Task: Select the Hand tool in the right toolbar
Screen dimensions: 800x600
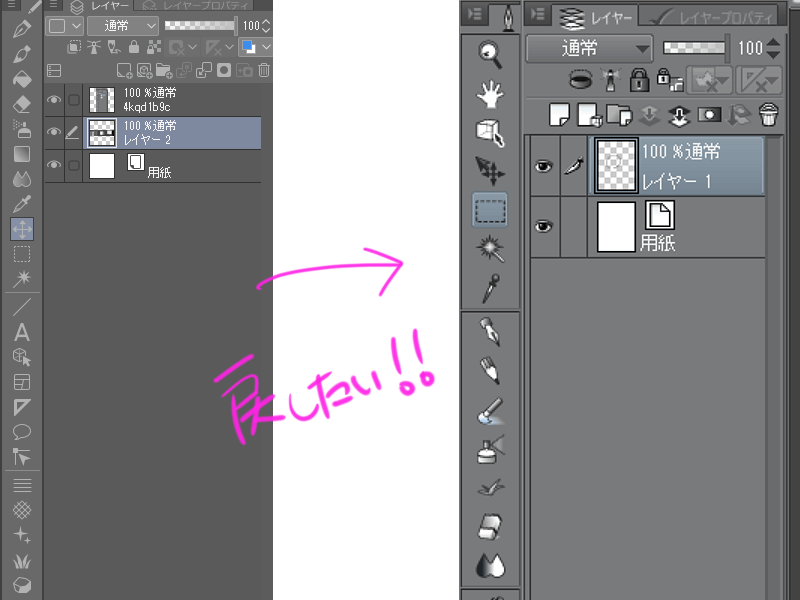Action: (x=490, y=94)
